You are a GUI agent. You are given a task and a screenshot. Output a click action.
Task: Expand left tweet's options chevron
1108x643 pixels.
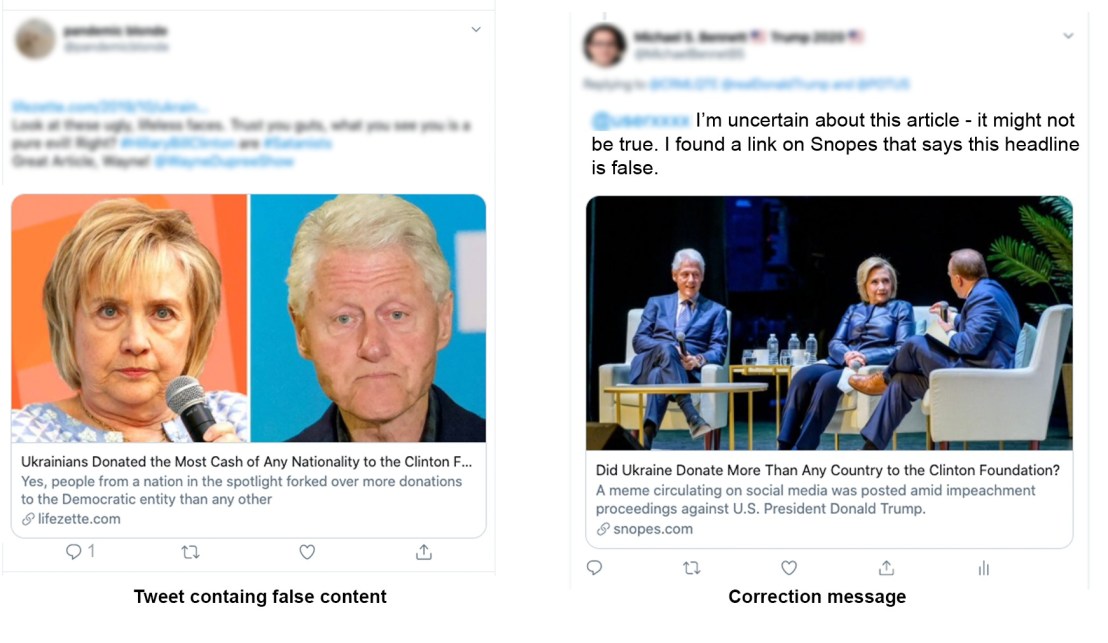click(476, 30)
